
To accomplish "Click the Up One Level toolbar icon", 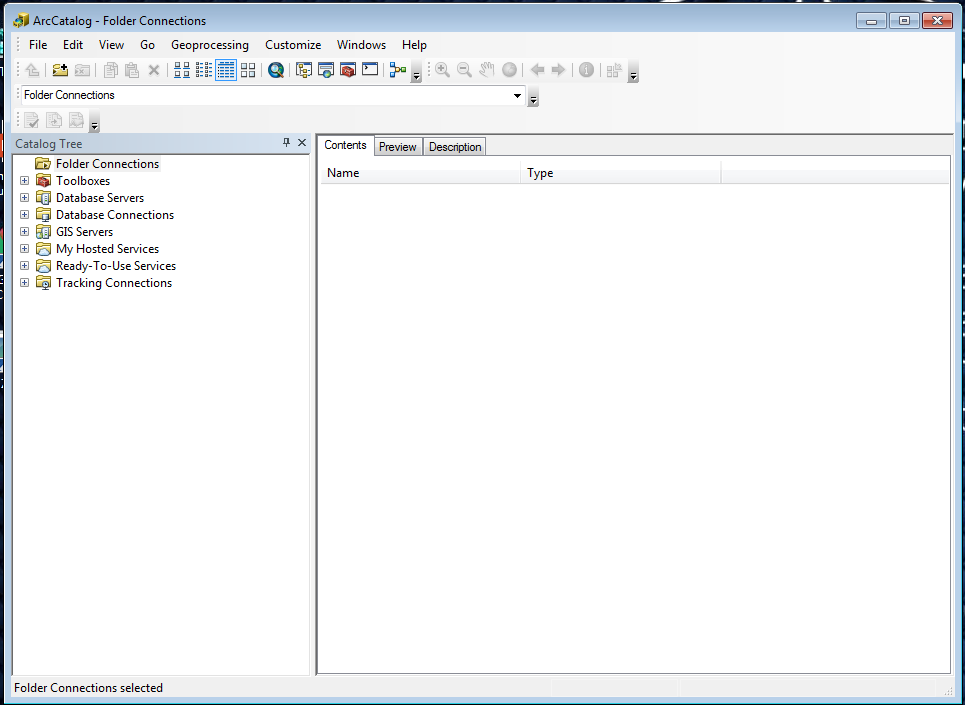I will (33, 70).
